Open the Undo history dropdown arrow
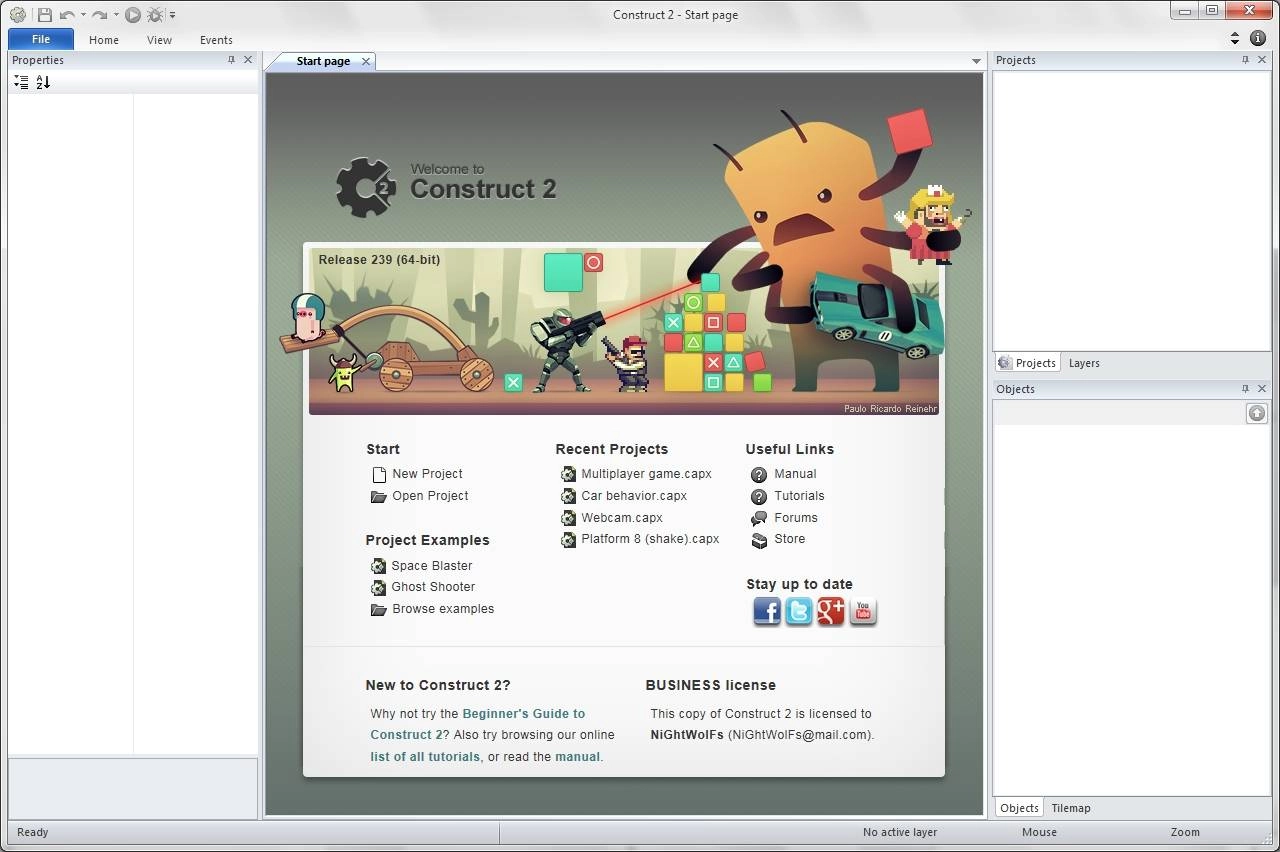The image size is (1280, 852). point(83,15)
